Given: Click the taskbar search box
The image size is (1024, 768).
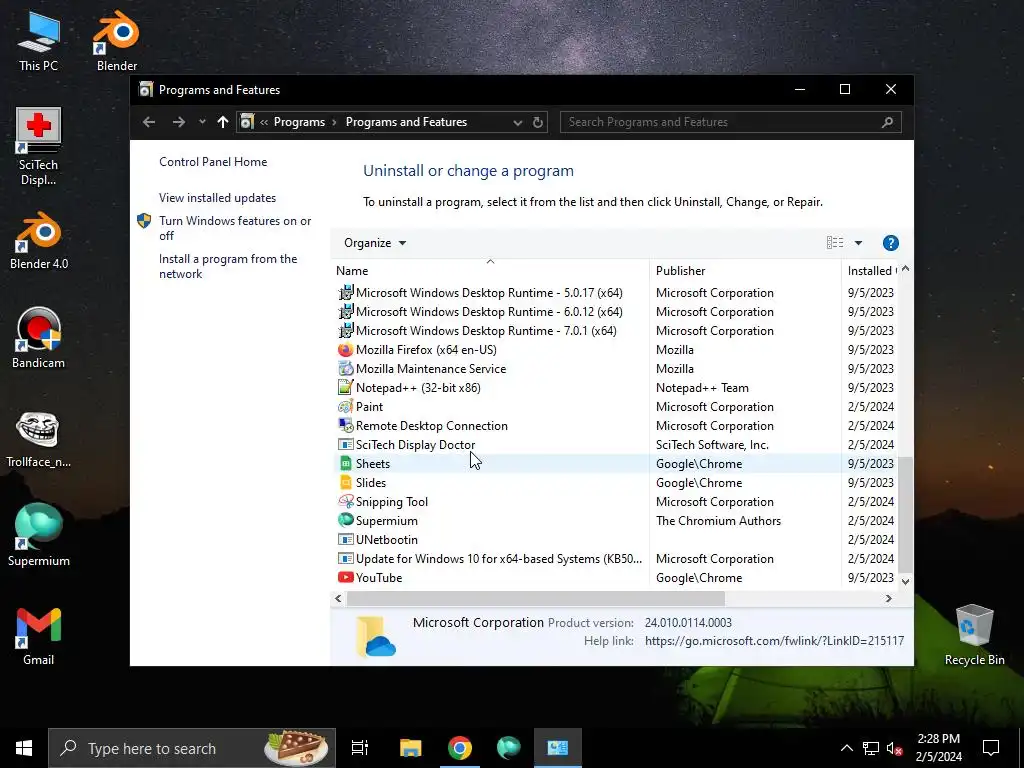Looking at the screenshot, I should click(x=191, y=748).
